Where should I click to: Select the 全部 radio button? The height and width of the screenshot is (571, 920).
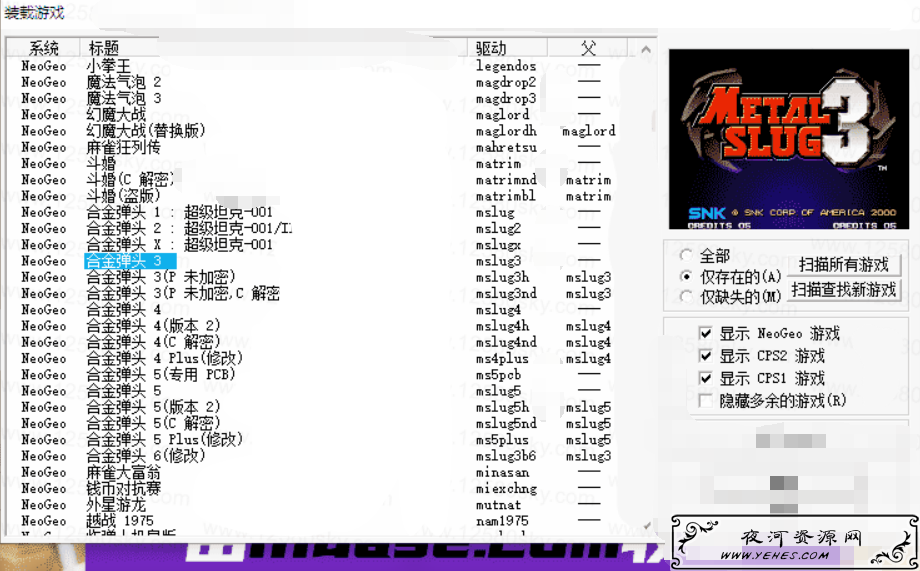[x=686, y=256]
